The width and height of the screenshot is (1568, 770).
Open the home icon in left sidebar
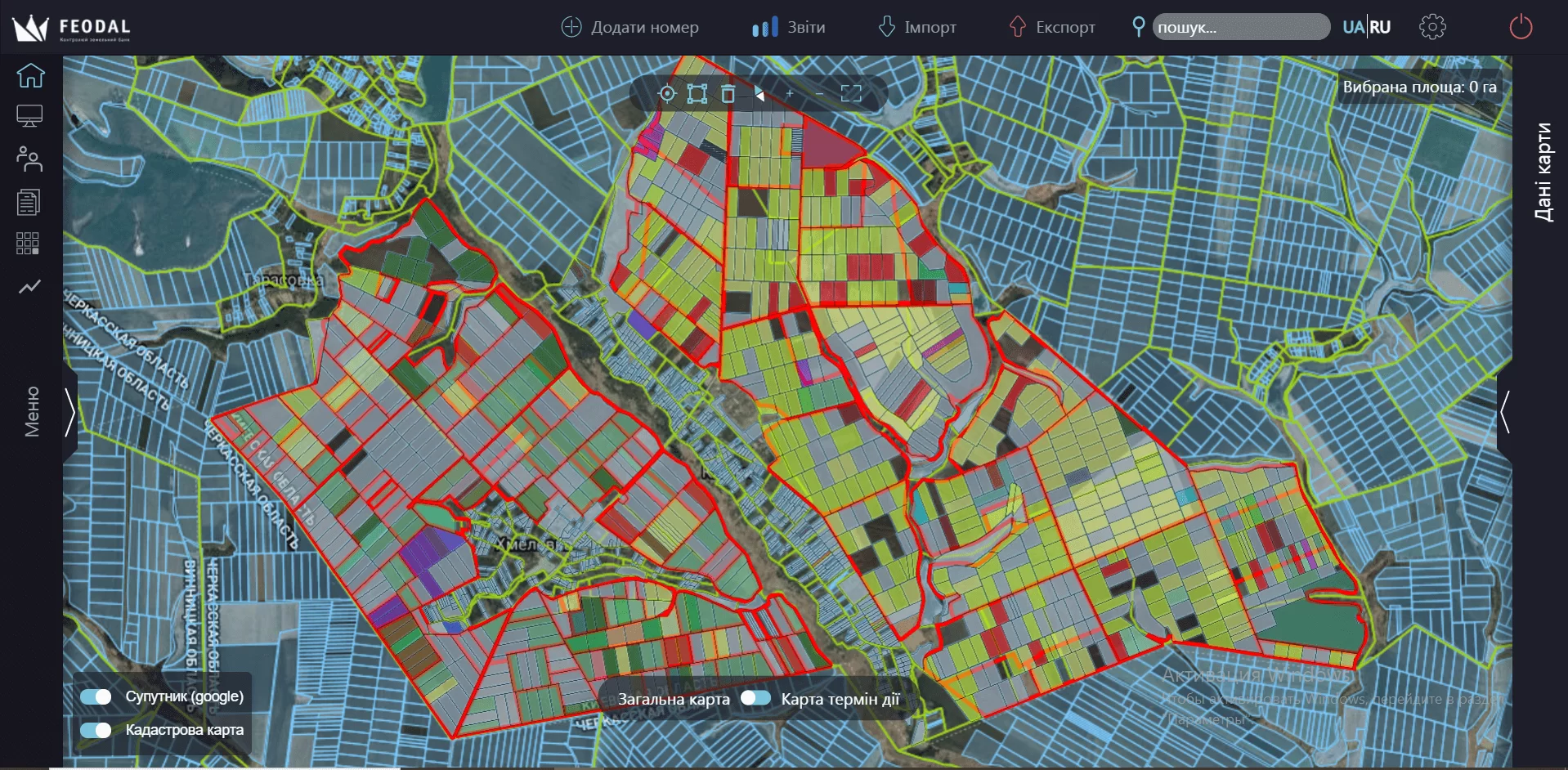click(30, 75)
